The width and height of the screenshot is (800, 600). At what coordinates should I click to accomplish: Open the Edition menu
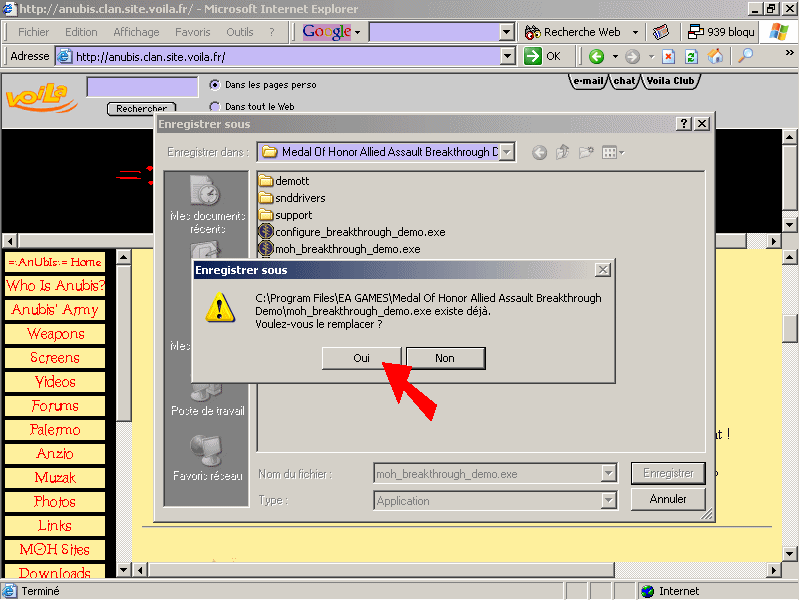click(81, 32)
